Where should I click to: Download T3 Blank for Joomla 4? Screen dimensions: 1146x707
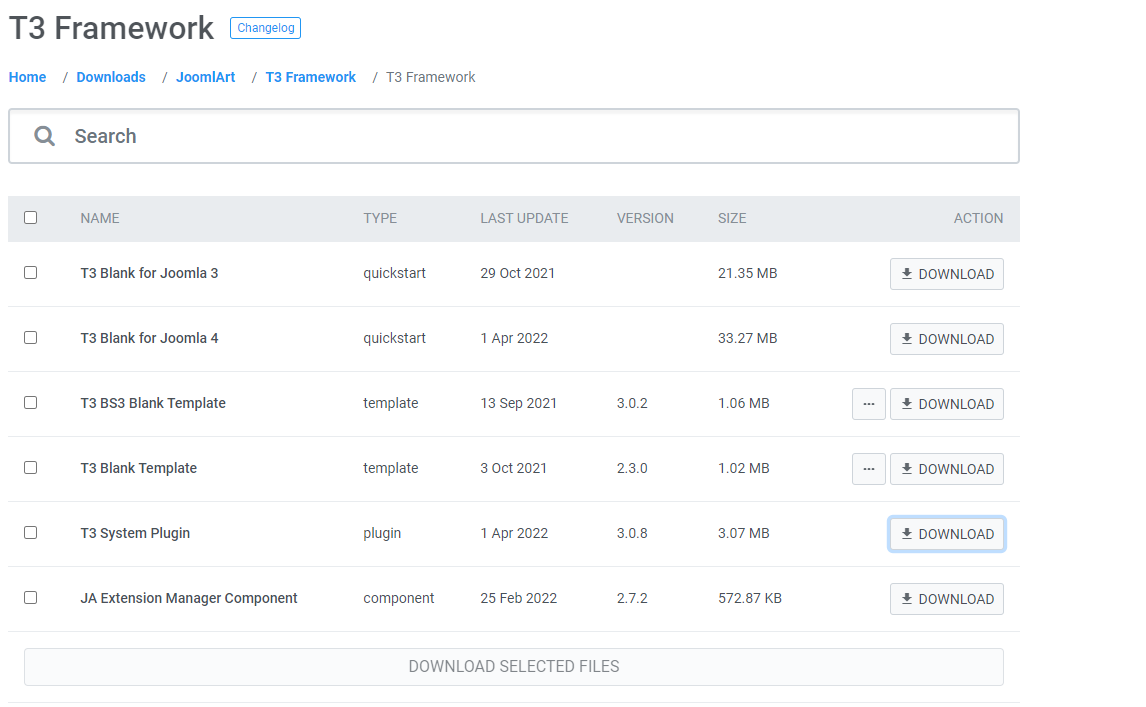pyautogui.click(x=946, y=339)
